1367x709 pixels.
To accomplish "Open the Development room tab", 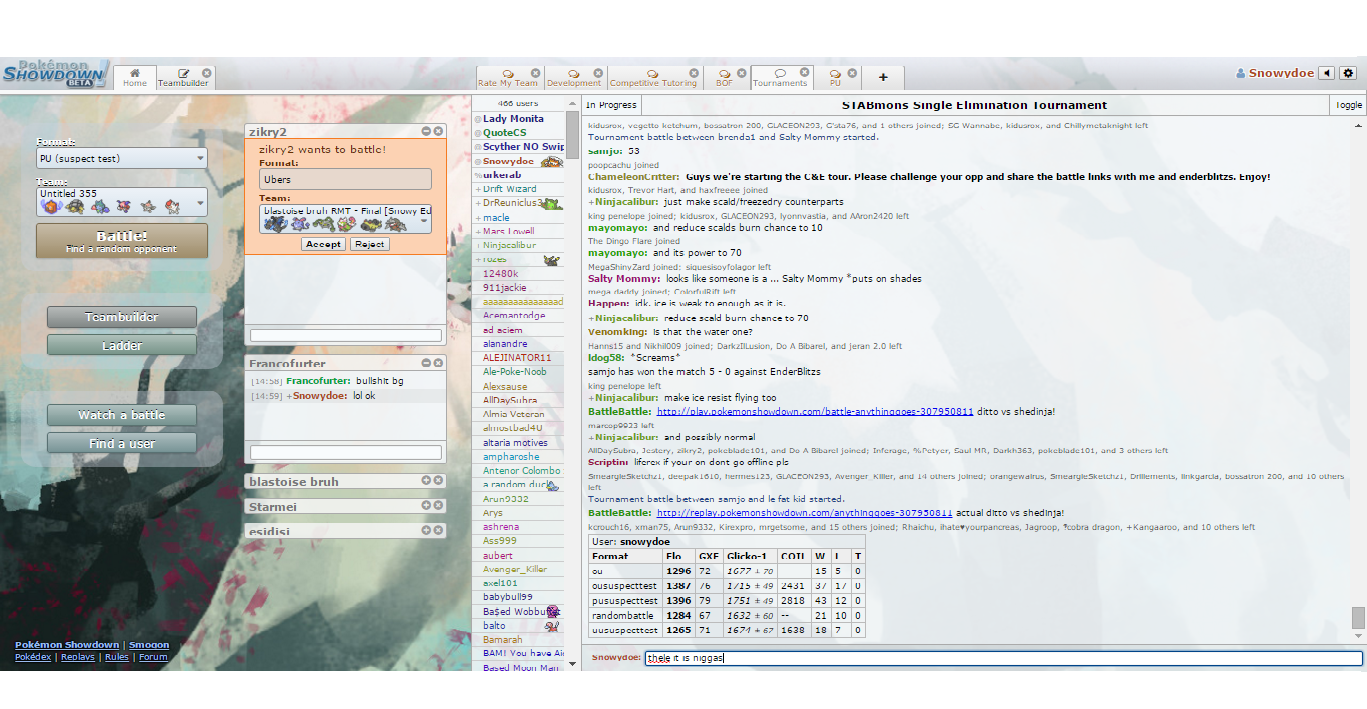I will [x=574, y=77].
